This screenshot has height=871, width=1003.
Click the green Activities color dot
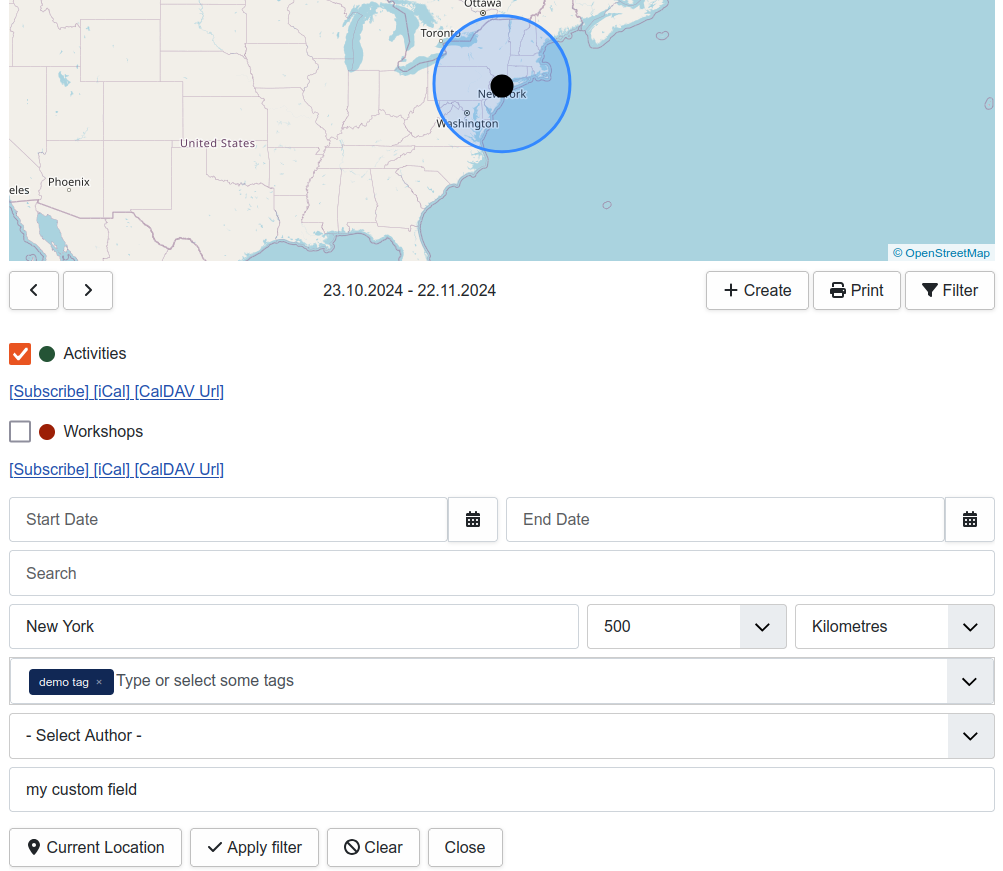point(47,354)
